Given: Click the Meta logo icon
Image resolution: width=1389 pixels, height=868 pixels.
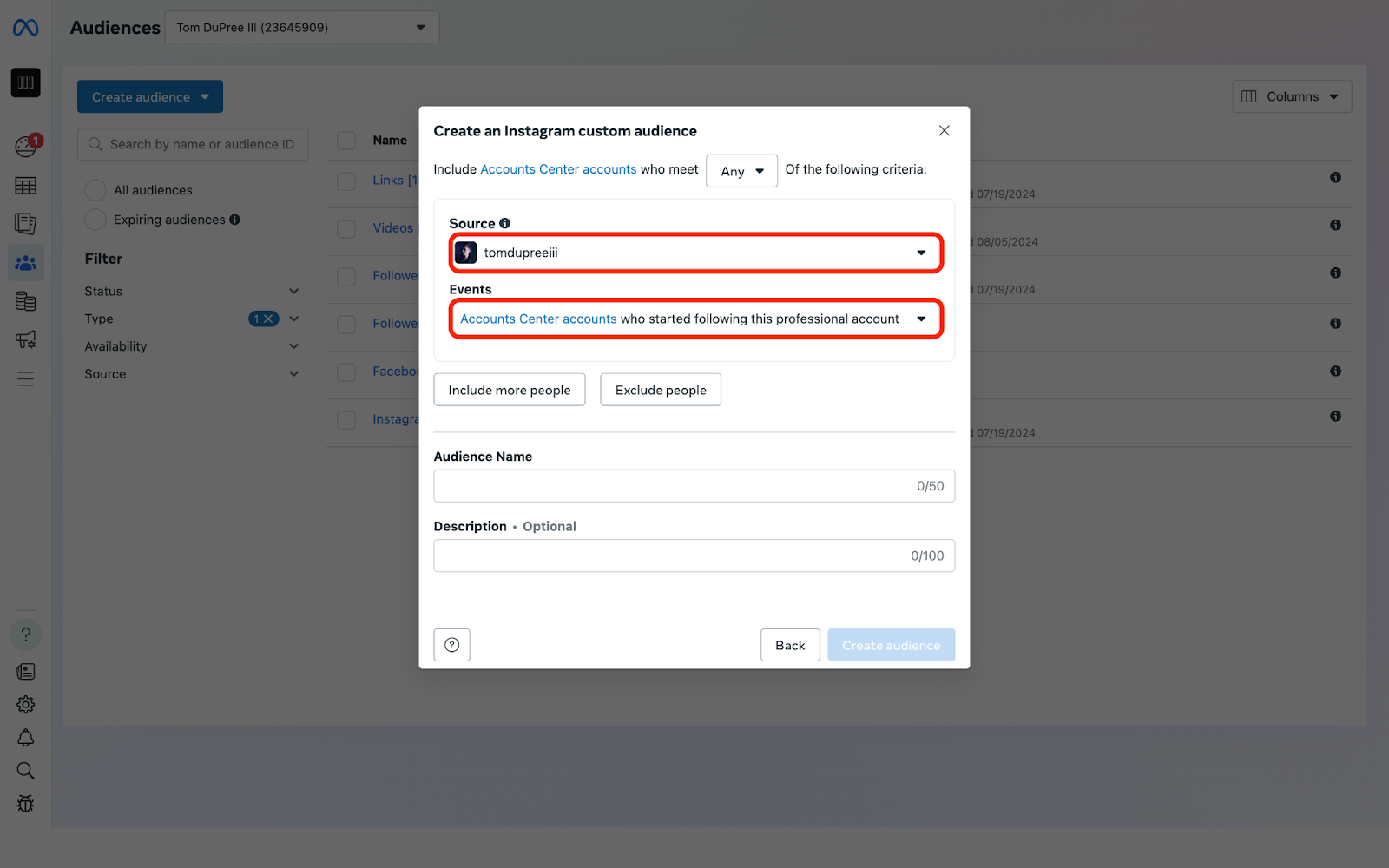Looking at the screenshot, I should click(25, 28).
